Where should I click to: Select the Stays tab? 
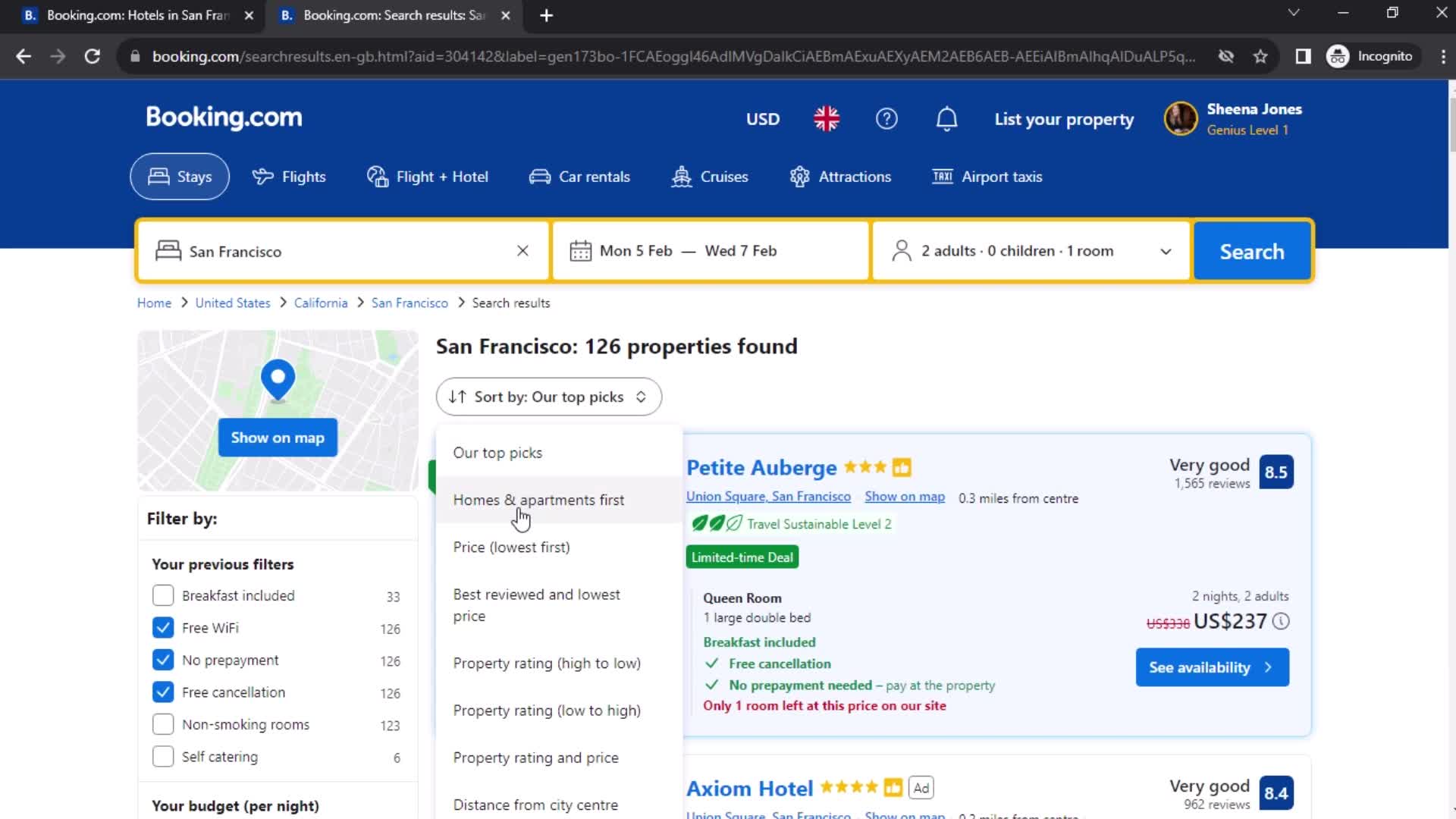tap(180, 177)
